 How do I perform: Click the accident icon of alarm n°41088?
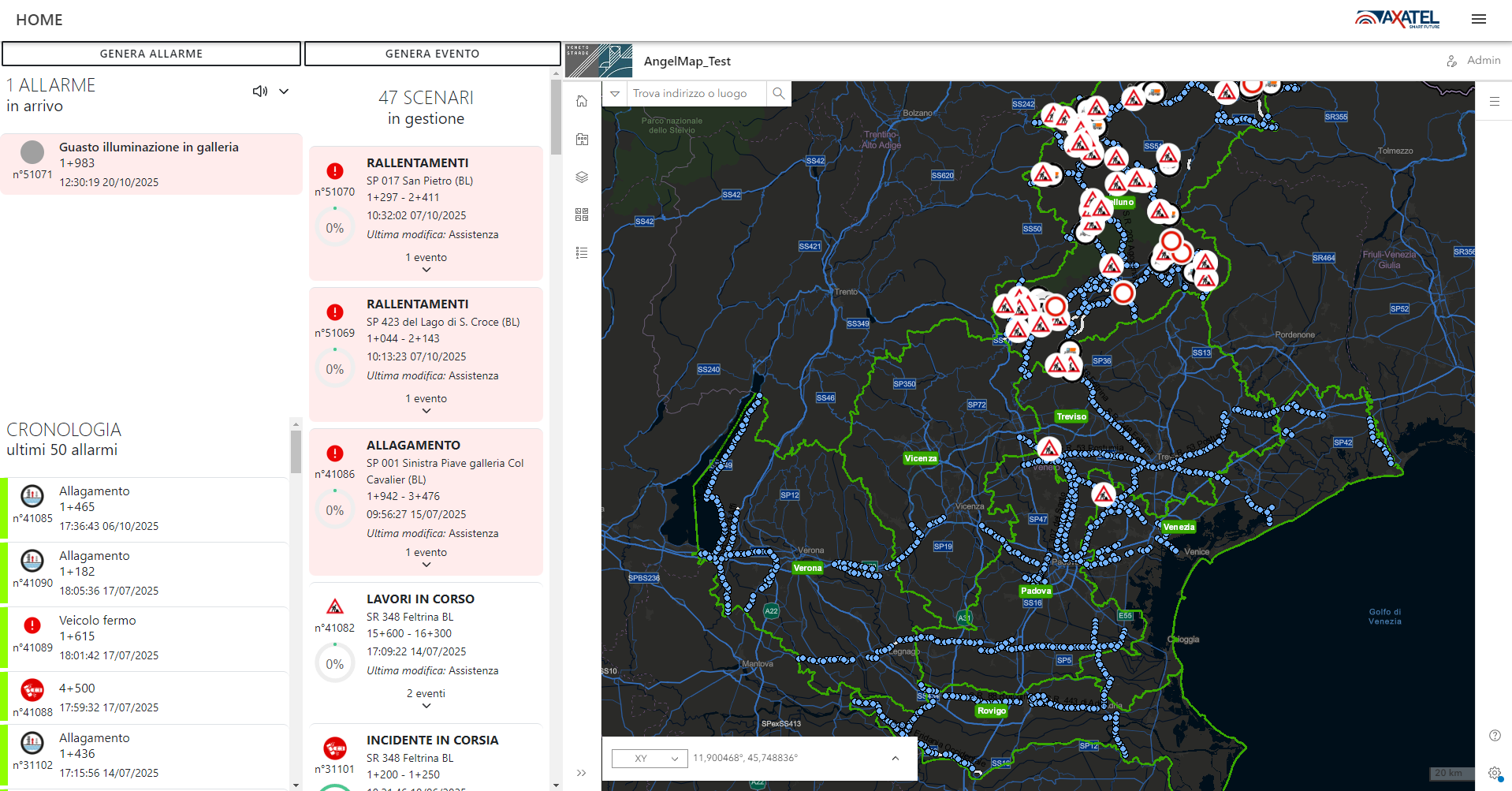click(32, 690)
